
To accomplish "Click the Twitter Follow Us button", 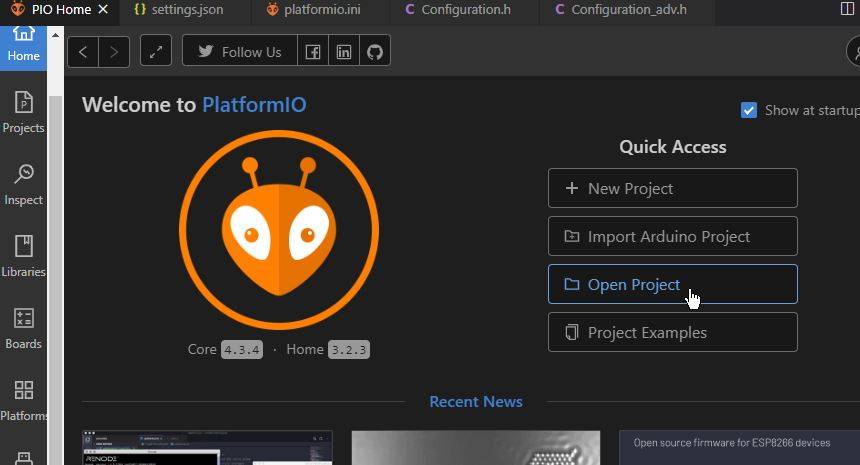I will click(240, 50).
